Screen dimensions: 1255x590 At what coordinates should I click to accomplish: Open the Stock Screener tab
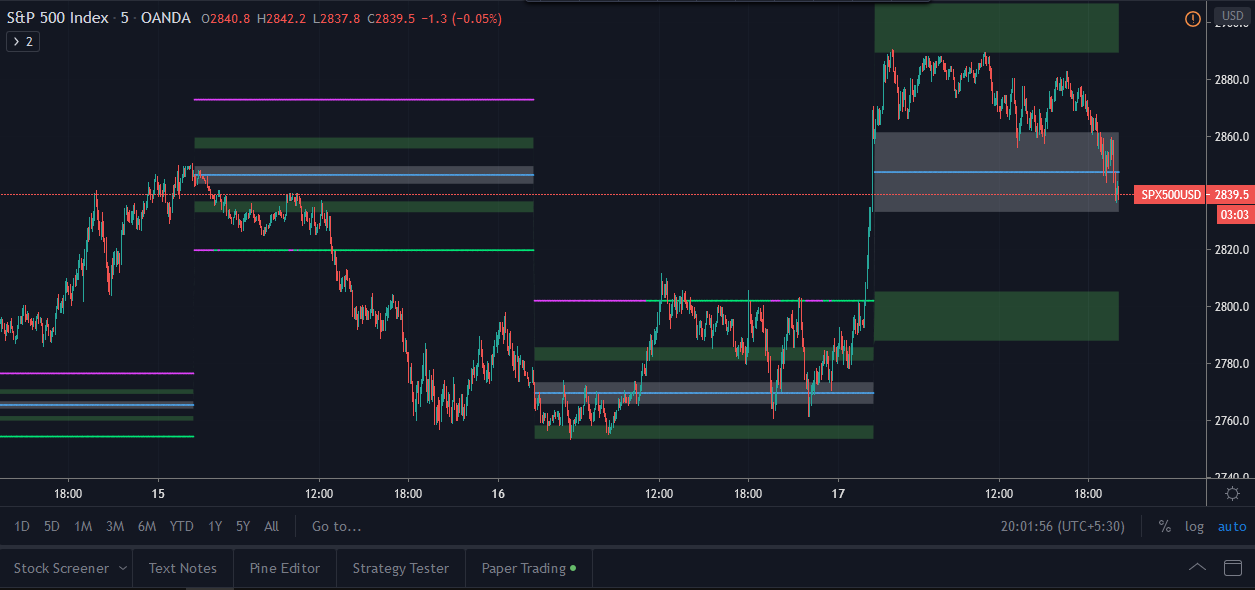coord(61,568)
